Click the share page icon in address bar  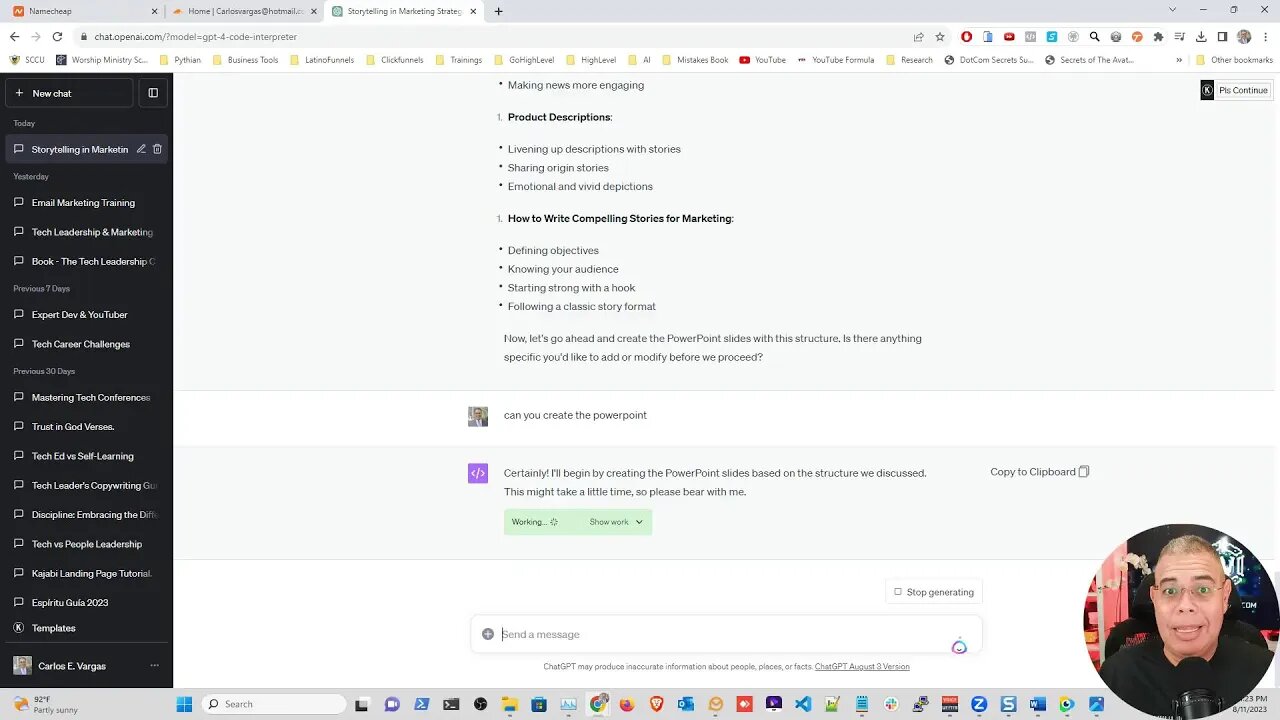[918, 37]
